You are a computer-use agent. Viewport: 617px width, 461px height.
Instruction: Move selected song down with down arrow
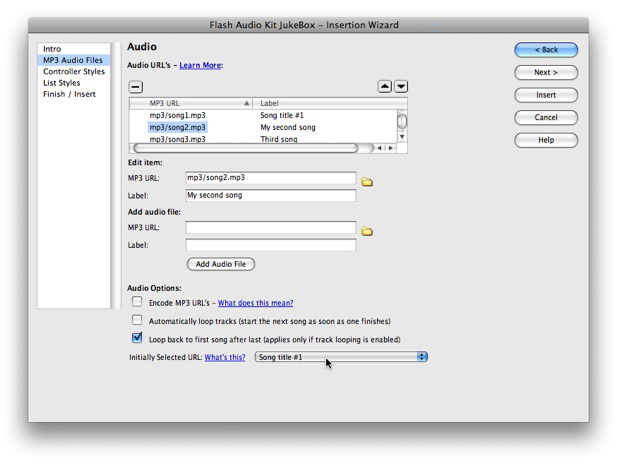(x=401, y=87)
